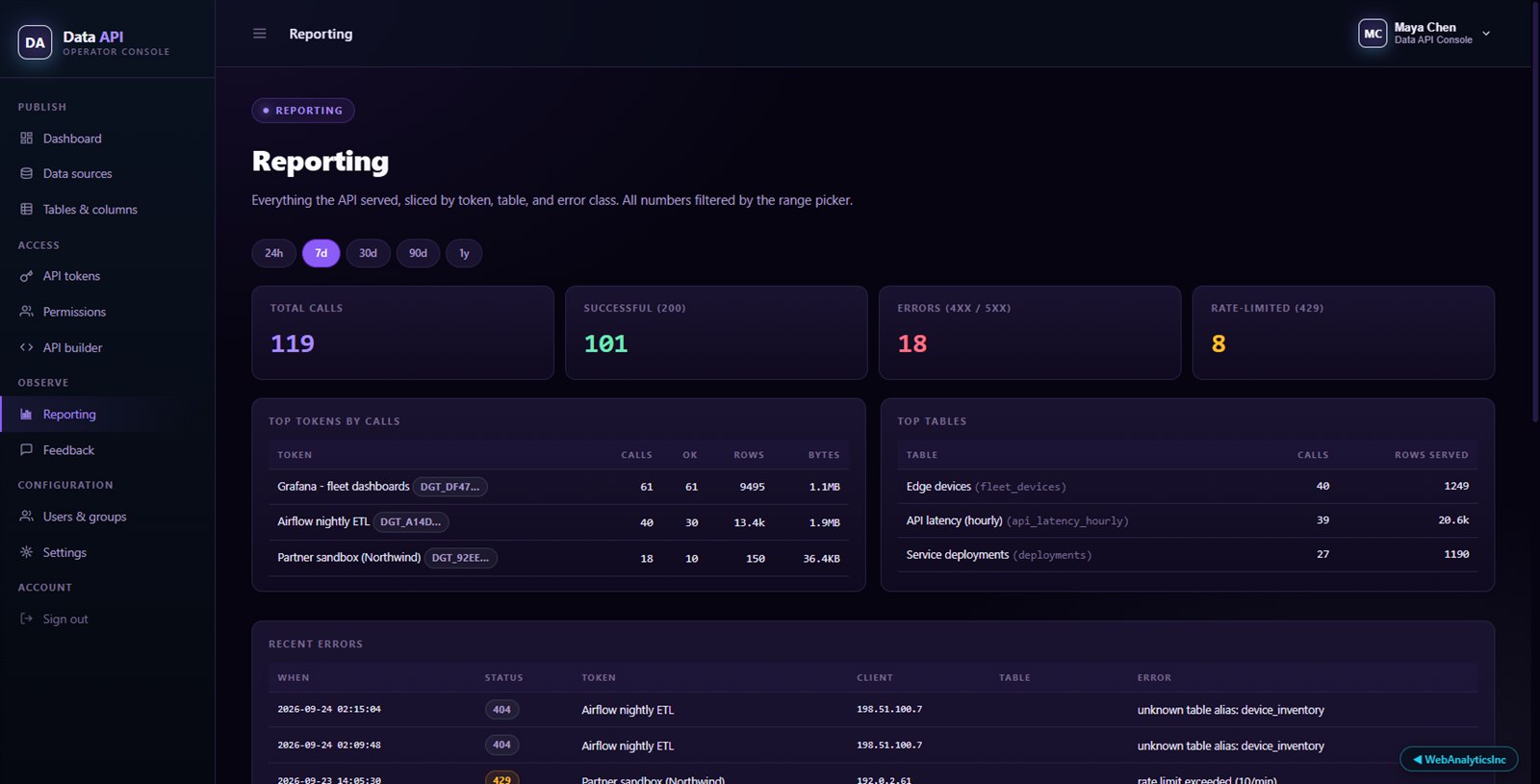Click the DA logo badge
This screenshot has width=1540, height=784.
[x=35, y=42]
